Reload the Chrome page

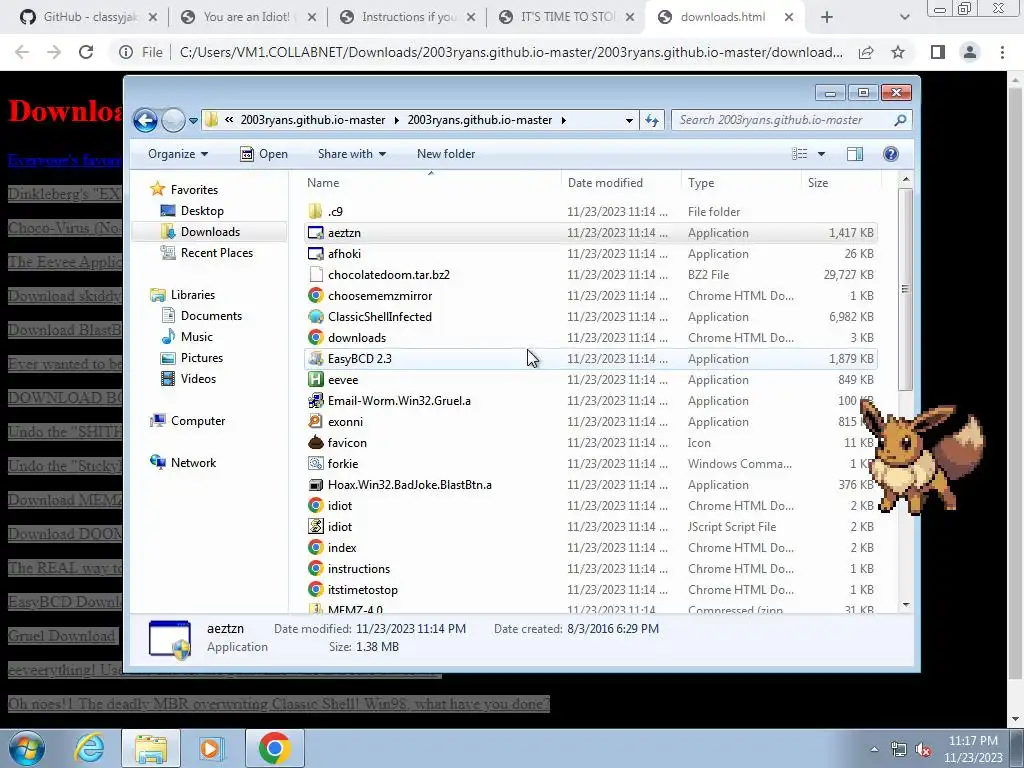86,52
